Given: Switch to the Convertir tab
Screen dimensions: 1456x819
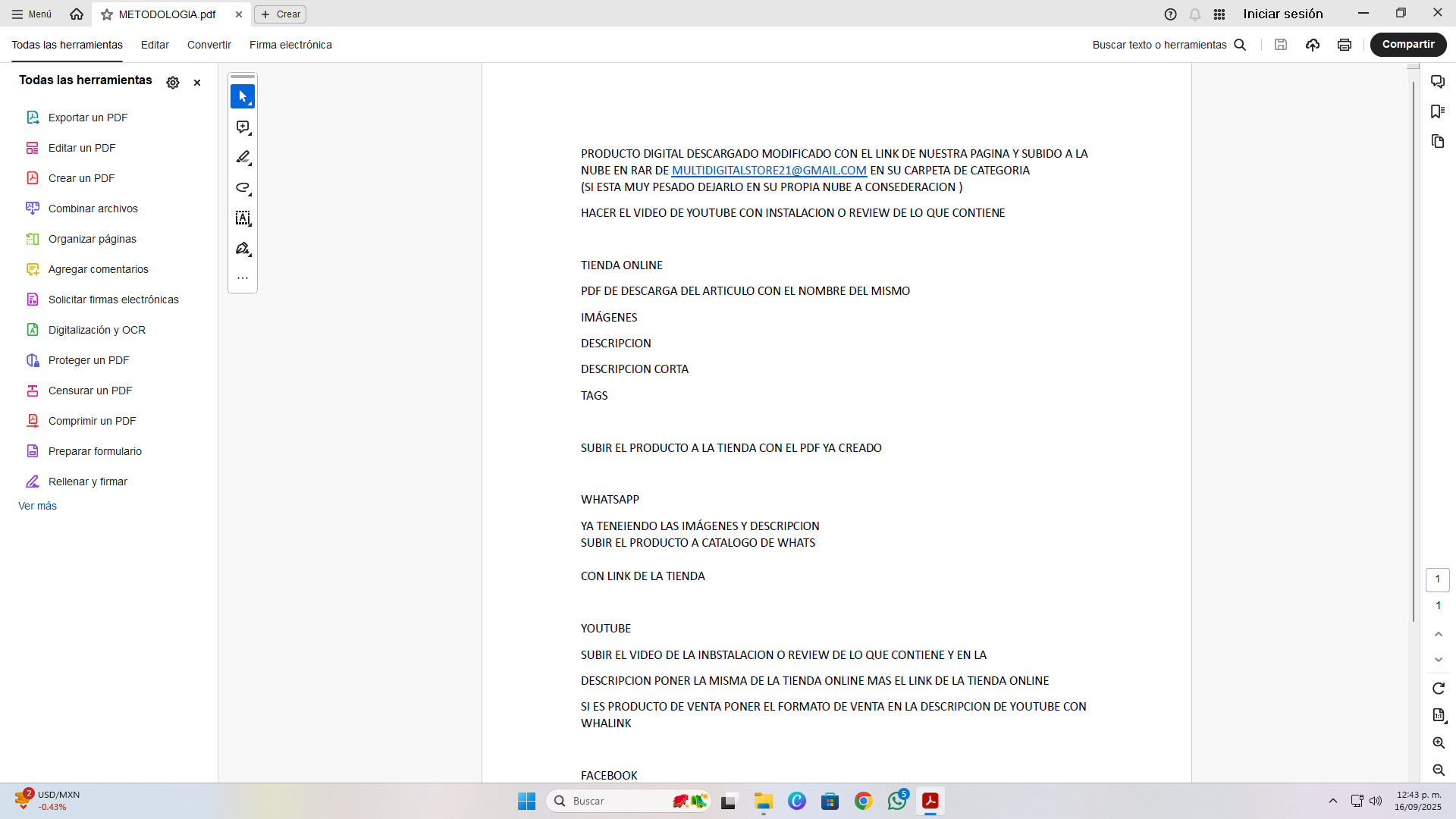Looking at the screenshot, I should (209, 45).
